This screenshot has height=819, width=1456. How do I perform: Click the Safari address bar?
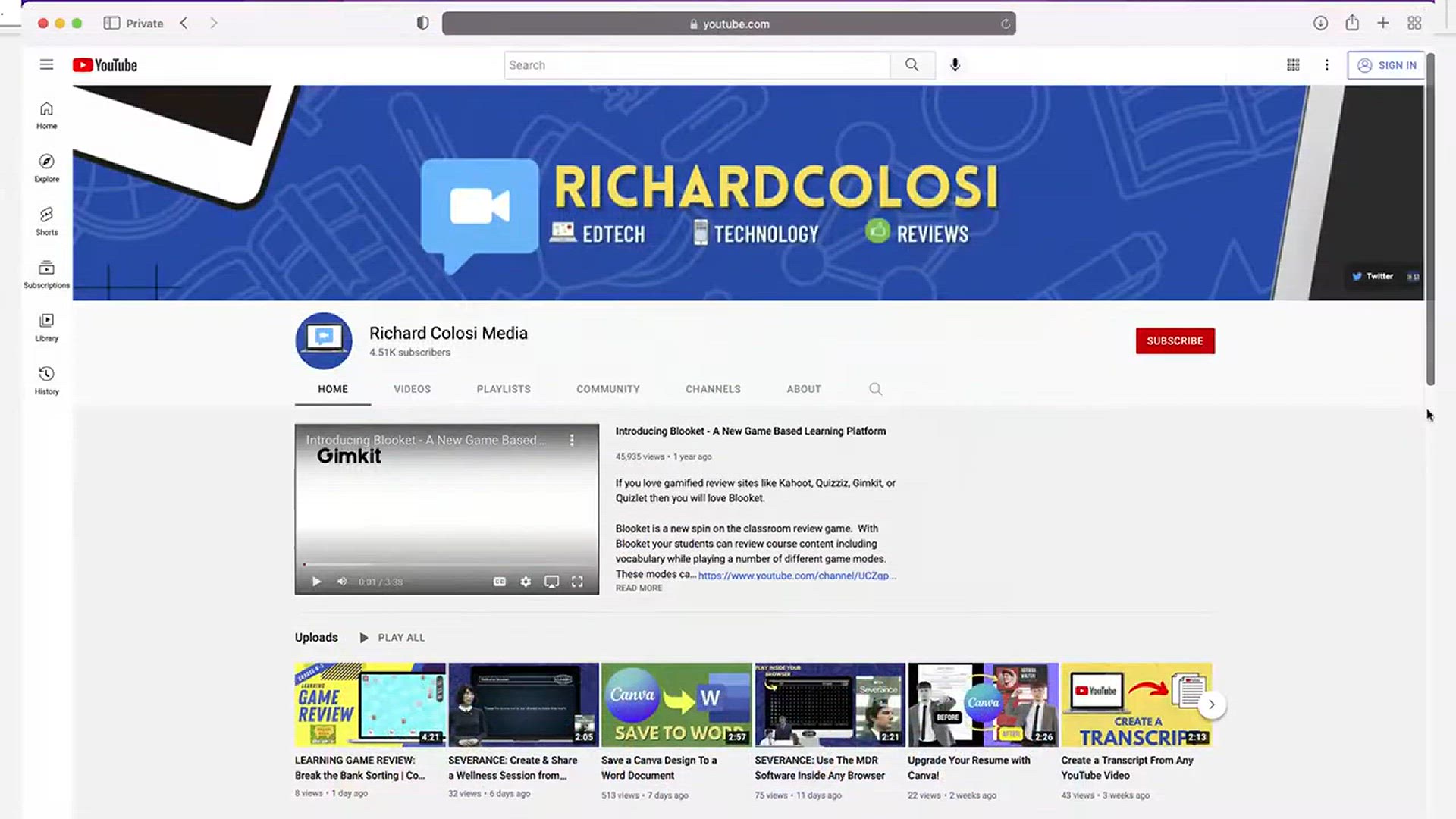(x=729, y=24)
